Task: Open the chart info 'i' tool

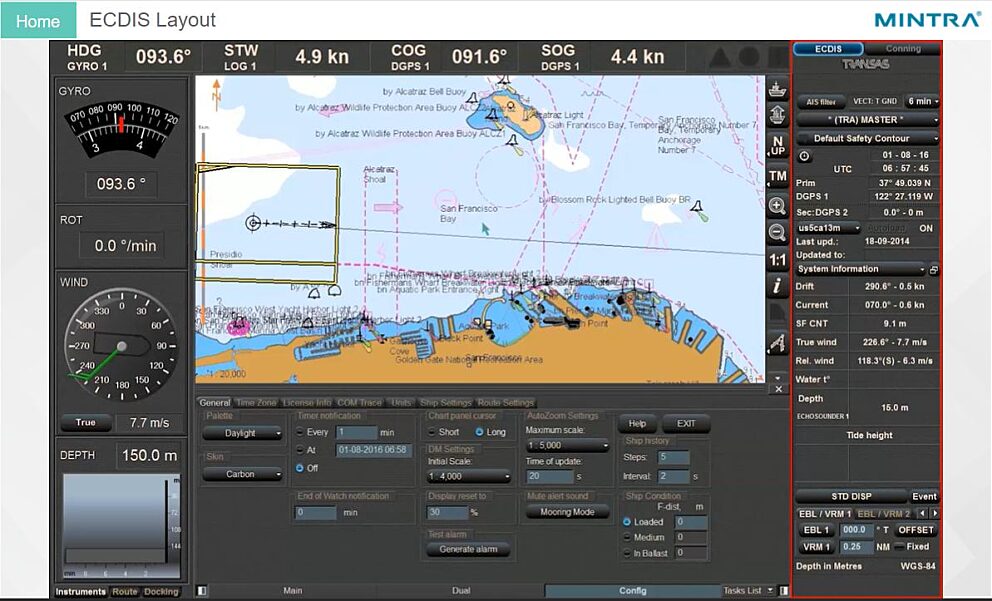Action: pos(777,286)
